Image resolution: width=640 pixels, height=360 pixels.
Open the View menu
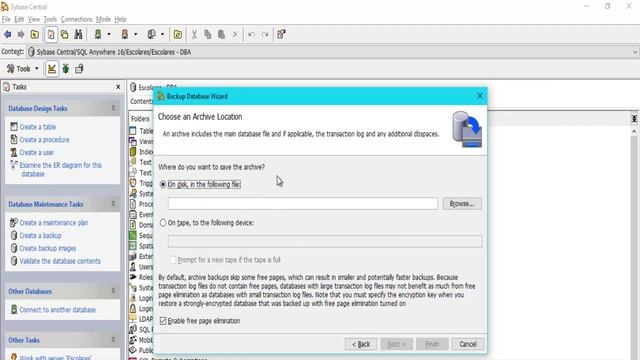pos(34,19)
